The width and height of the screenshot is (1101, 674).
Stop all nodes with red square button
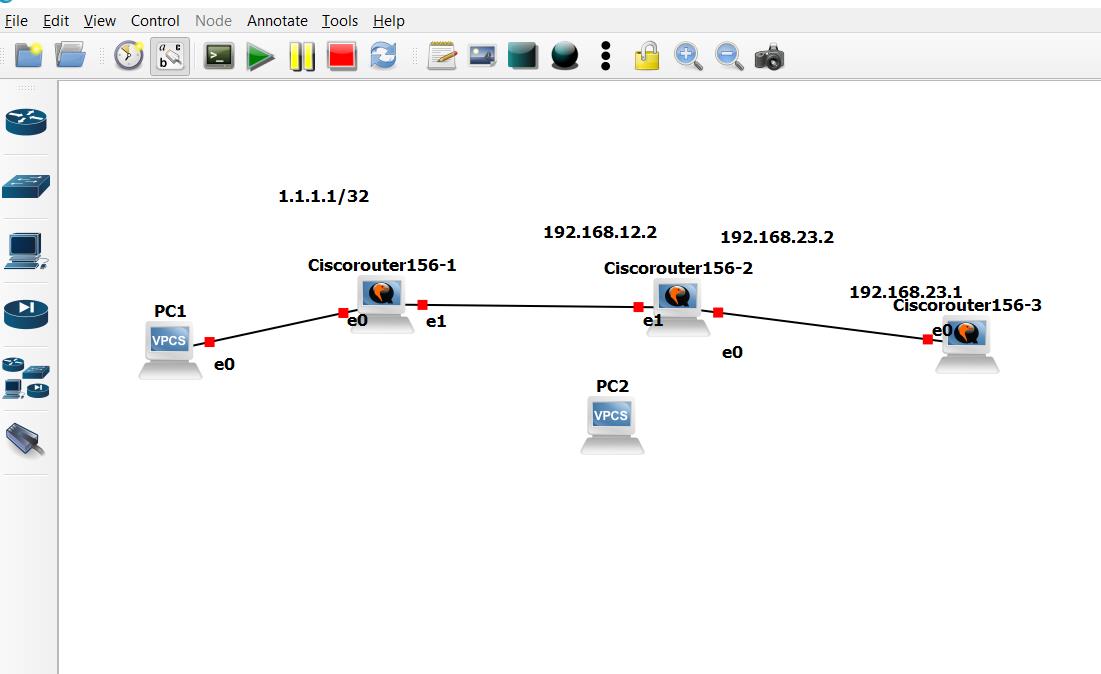click(x=342, y=56)
